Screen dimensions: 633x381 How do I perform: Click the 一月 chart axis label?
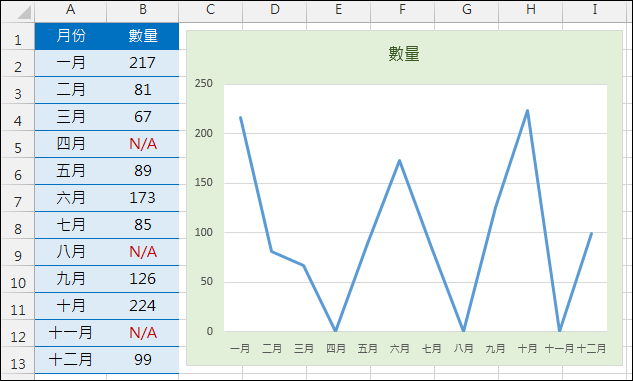click(x=240, y=348)
